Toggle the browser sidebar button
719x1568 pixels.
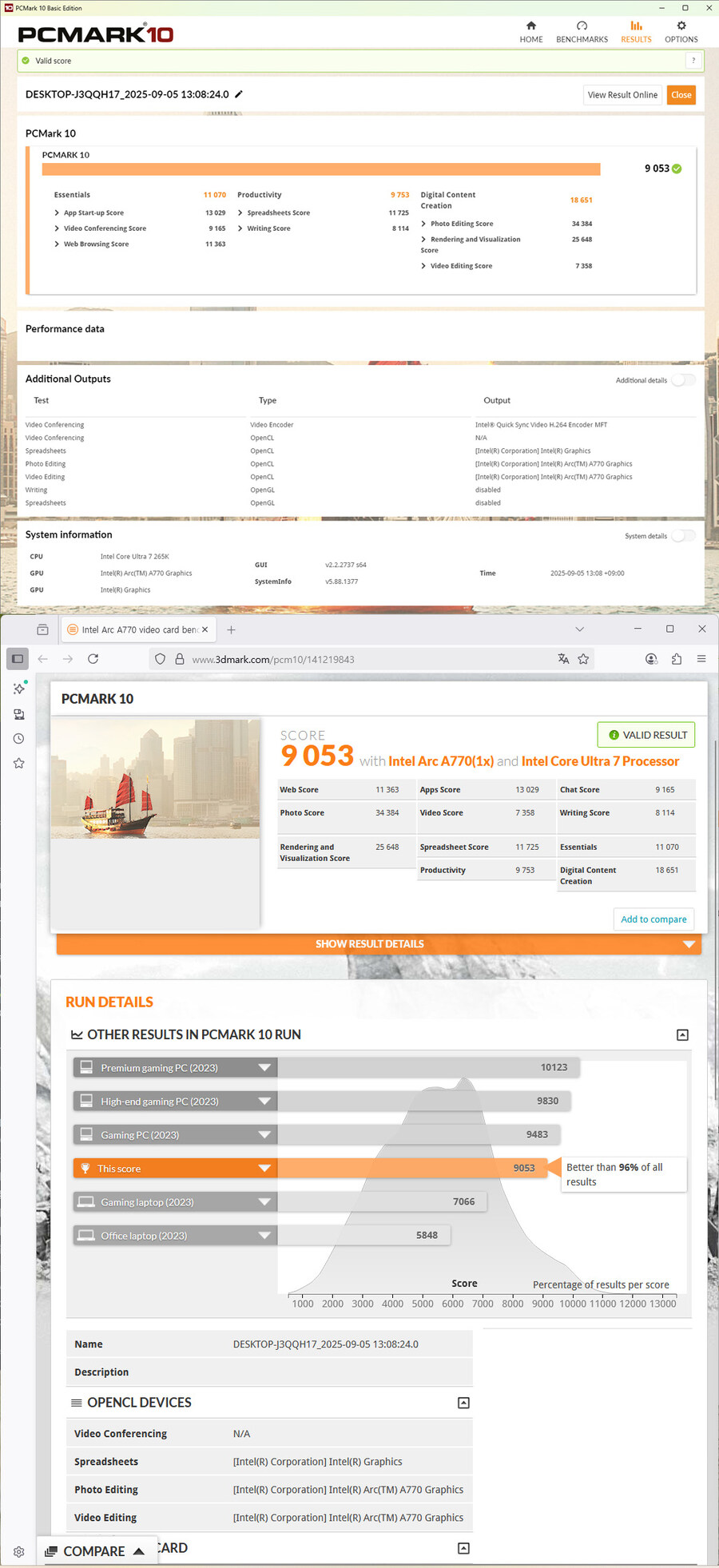[x=18, y=659]
